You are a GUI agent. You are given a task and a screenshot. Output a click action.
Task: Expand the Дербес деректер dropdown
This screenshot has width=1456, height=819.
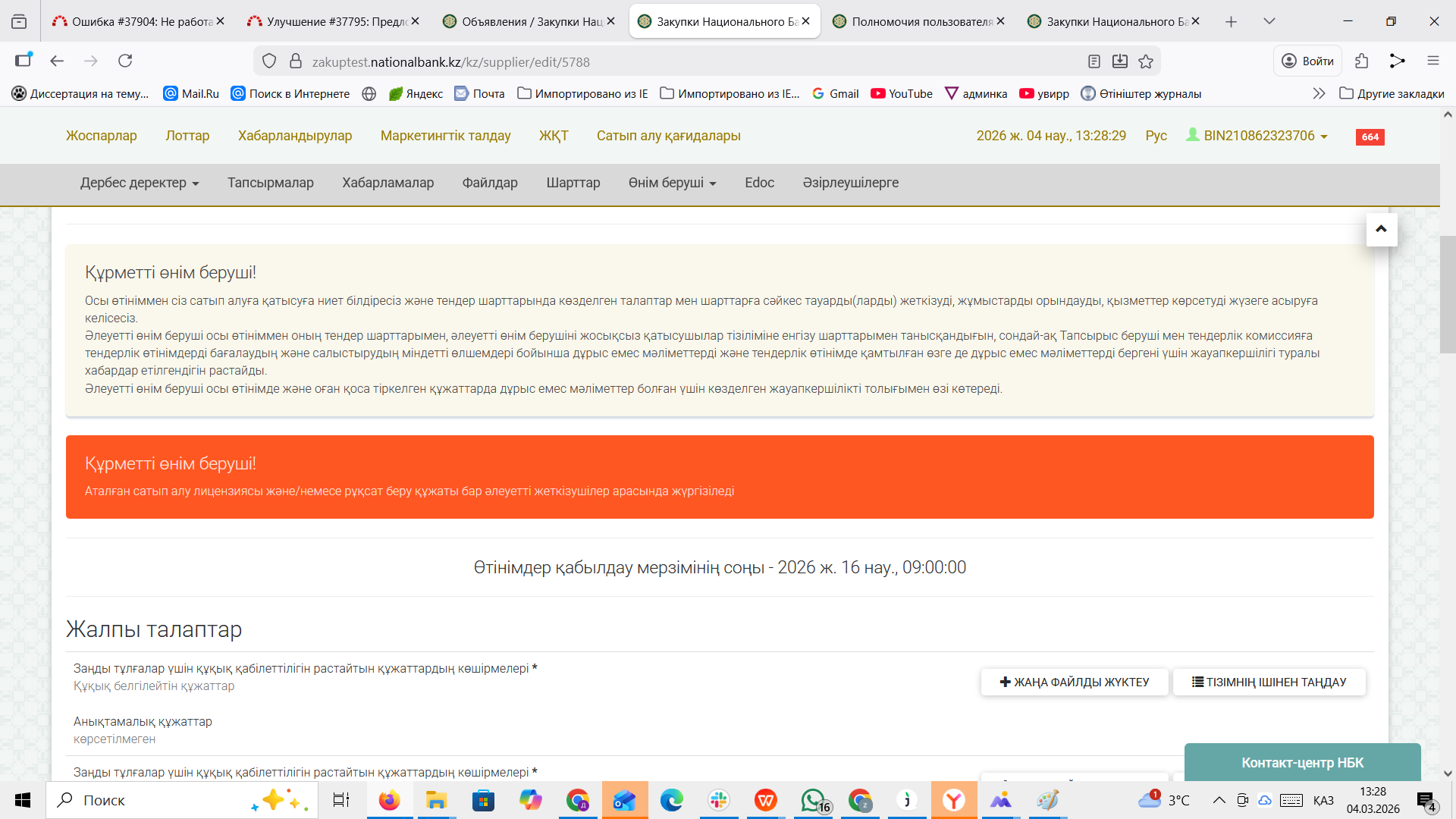click(x=140, y=183)
